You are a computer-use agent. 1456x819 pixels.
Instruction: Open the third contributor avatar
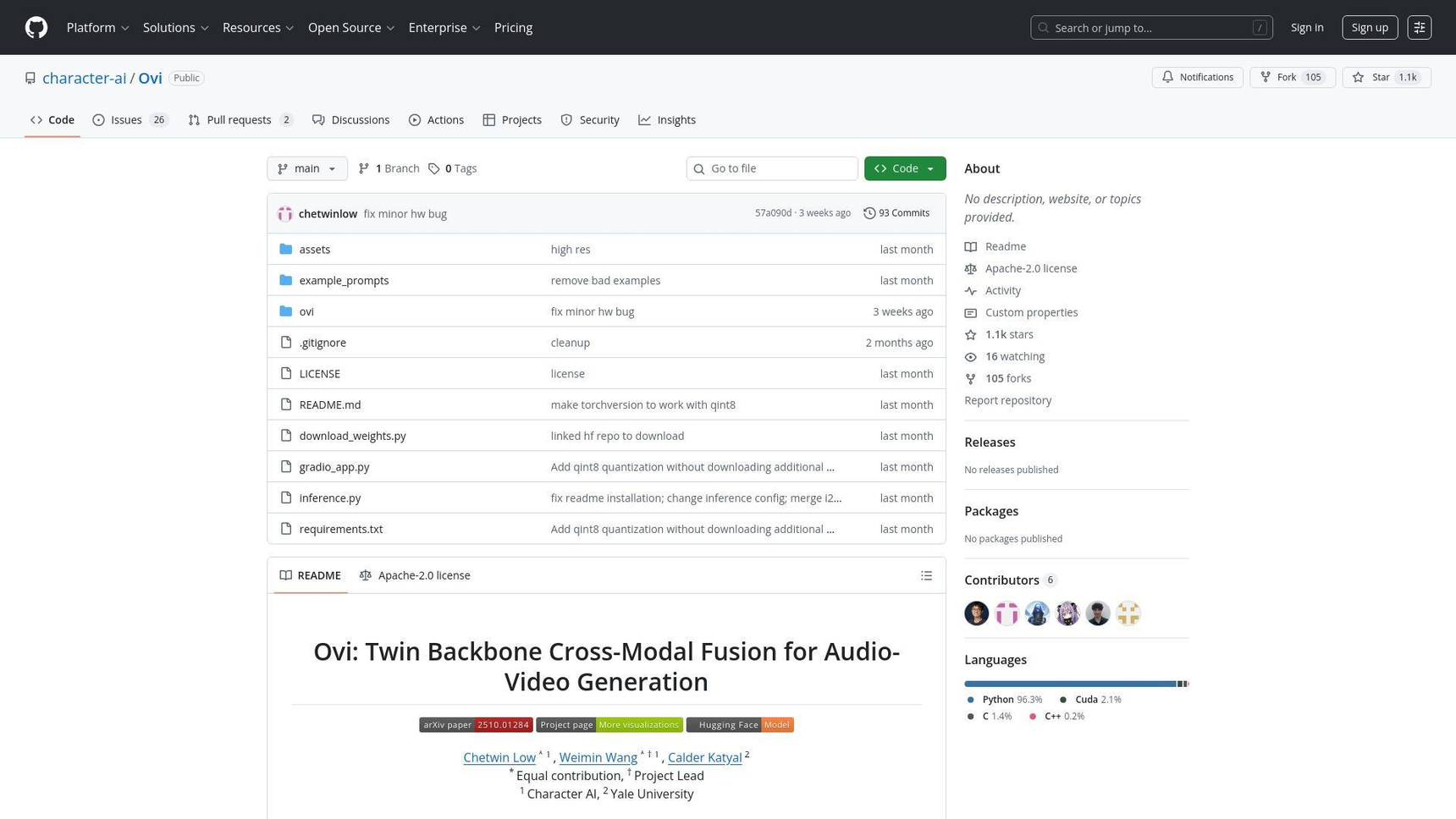[x=1037, y=613]
